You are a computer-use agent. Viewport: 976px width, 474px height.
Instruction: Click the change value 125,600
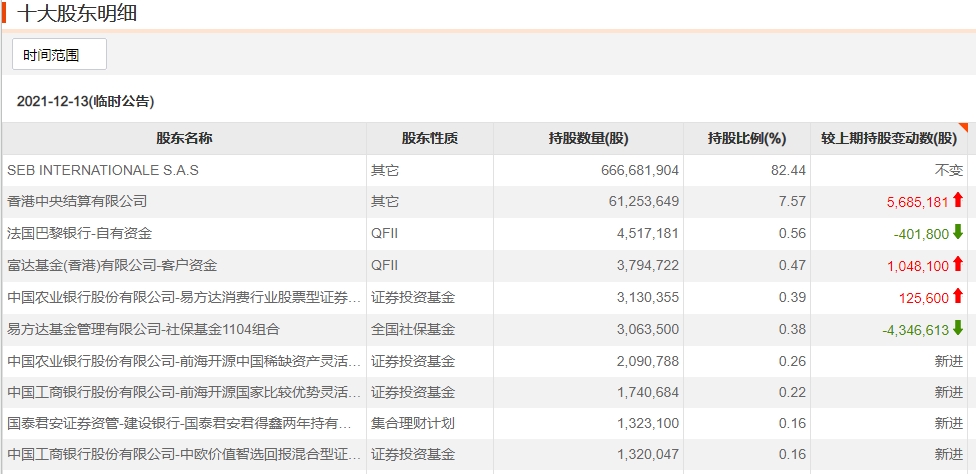click(924, 298)
